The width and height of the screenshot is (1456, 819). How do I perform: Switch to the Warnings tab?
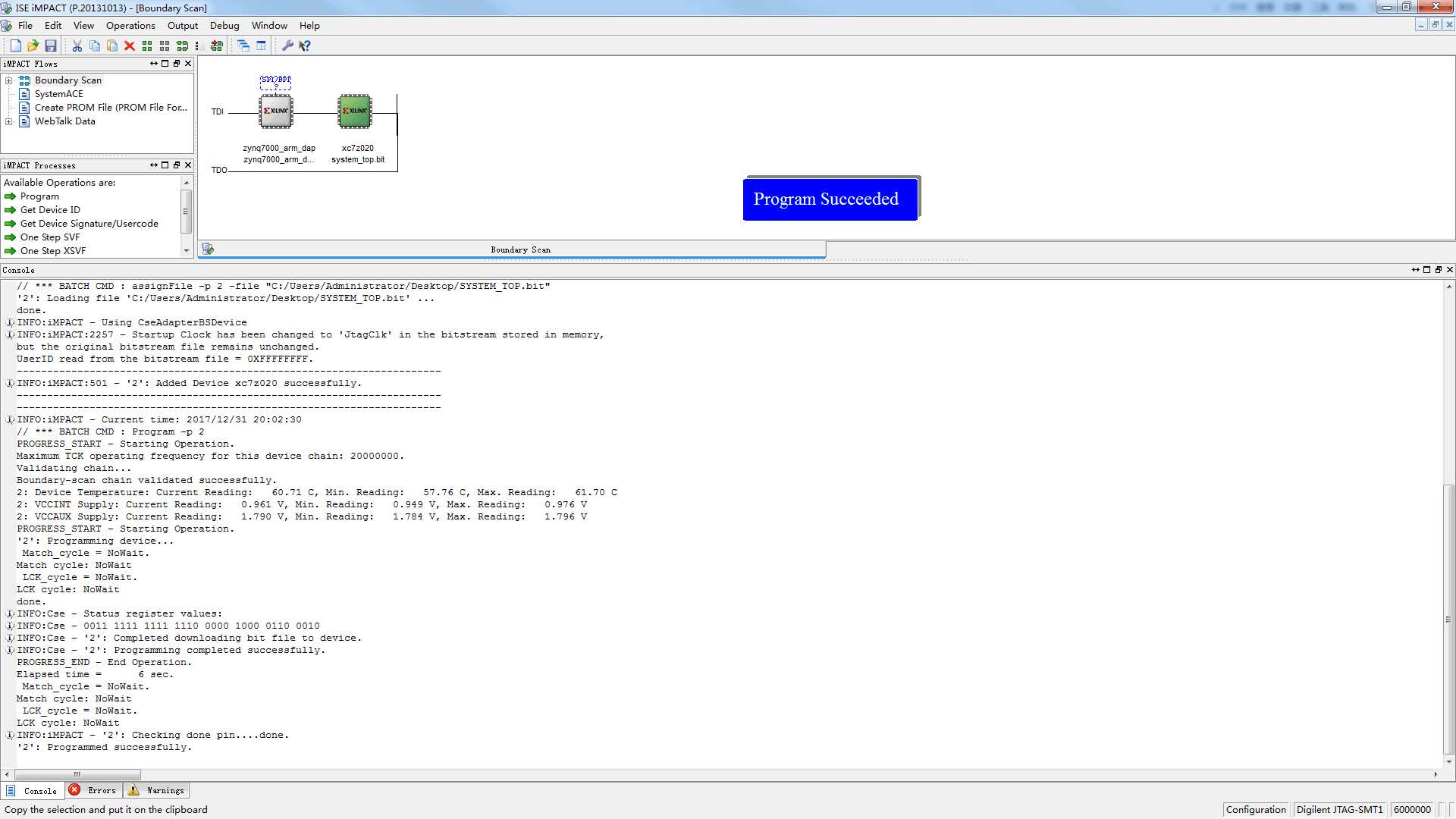156,790
